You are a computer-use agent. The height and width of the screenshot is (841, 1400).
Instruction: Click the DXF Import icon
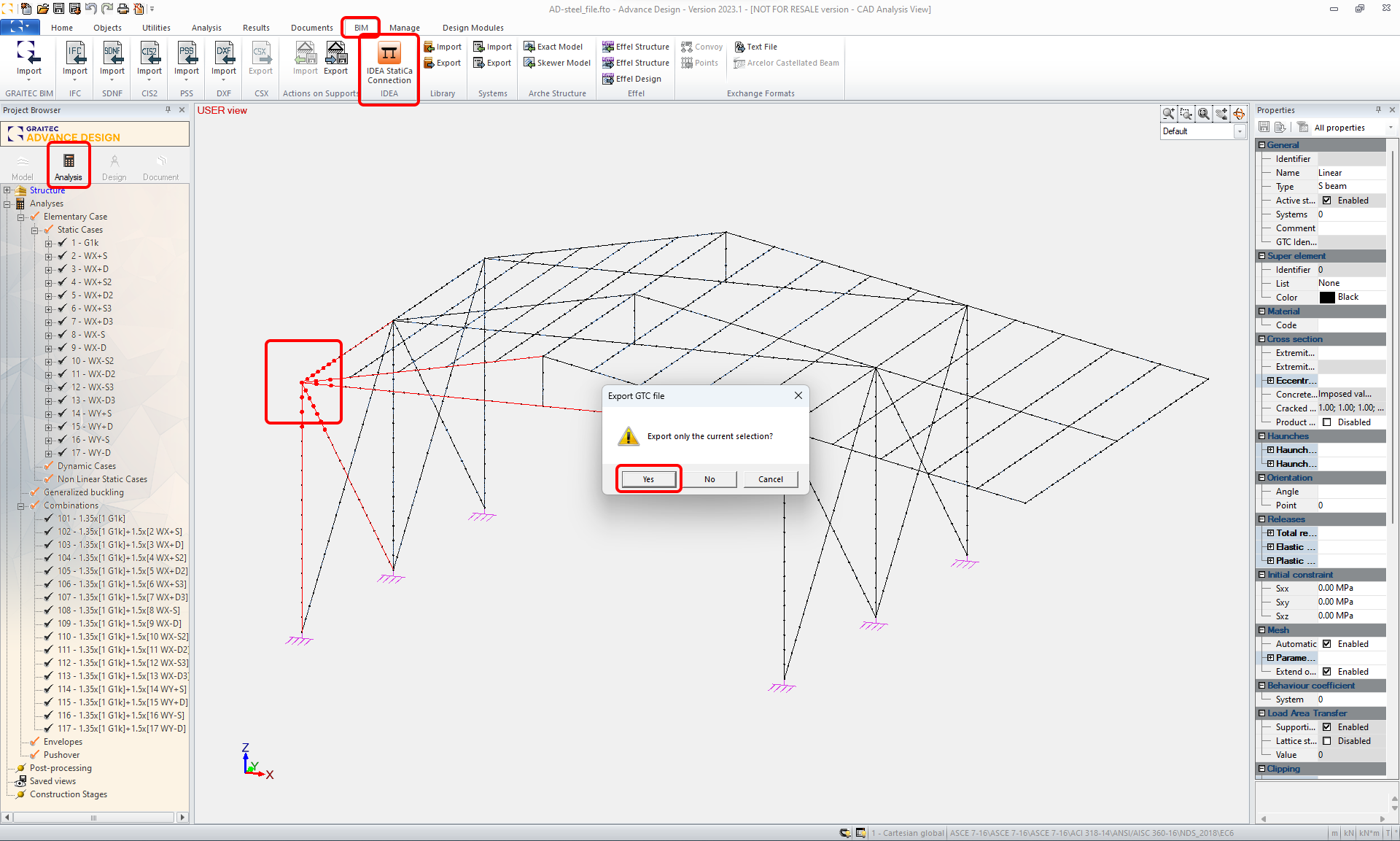tap(224, 53)
